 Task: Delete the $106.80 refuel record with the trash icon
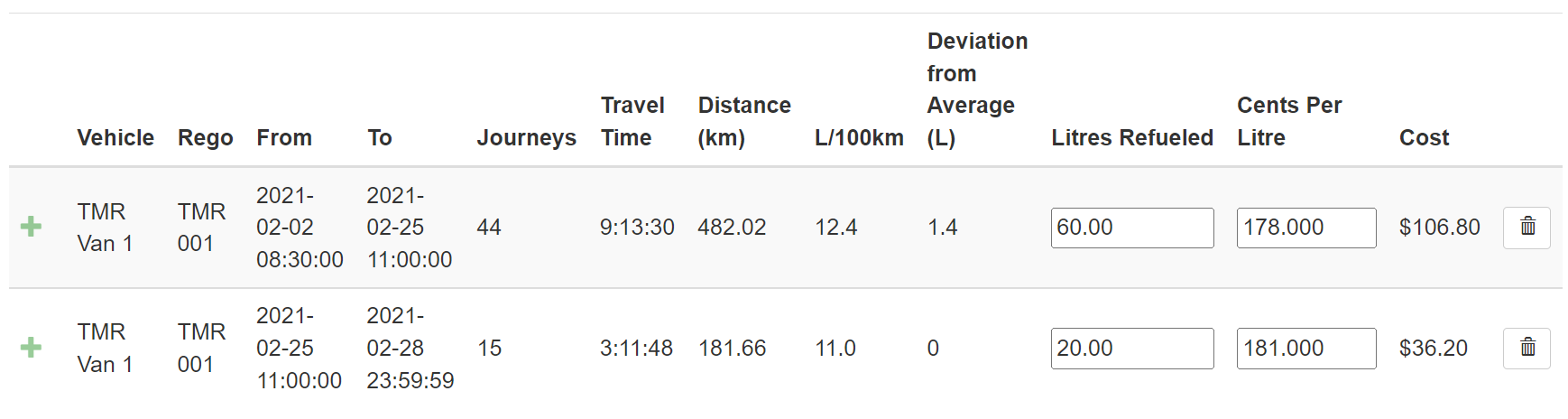1526,228
